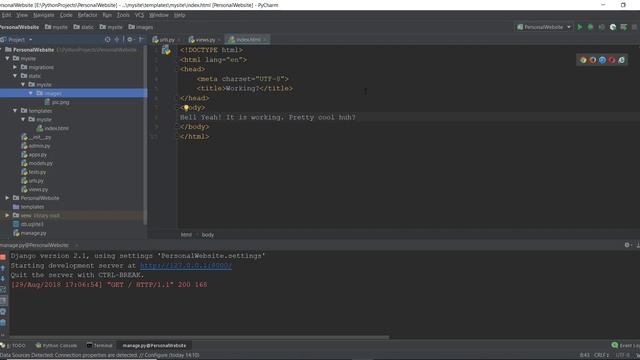Open the page in Safari browser
Viewport: 640px width, 360px height.
(602, 60)
